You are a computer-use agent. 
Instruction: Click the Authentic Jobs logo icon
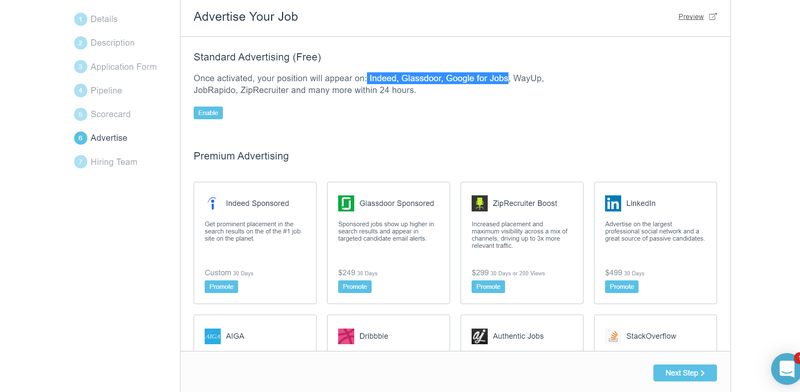point(480,336)
